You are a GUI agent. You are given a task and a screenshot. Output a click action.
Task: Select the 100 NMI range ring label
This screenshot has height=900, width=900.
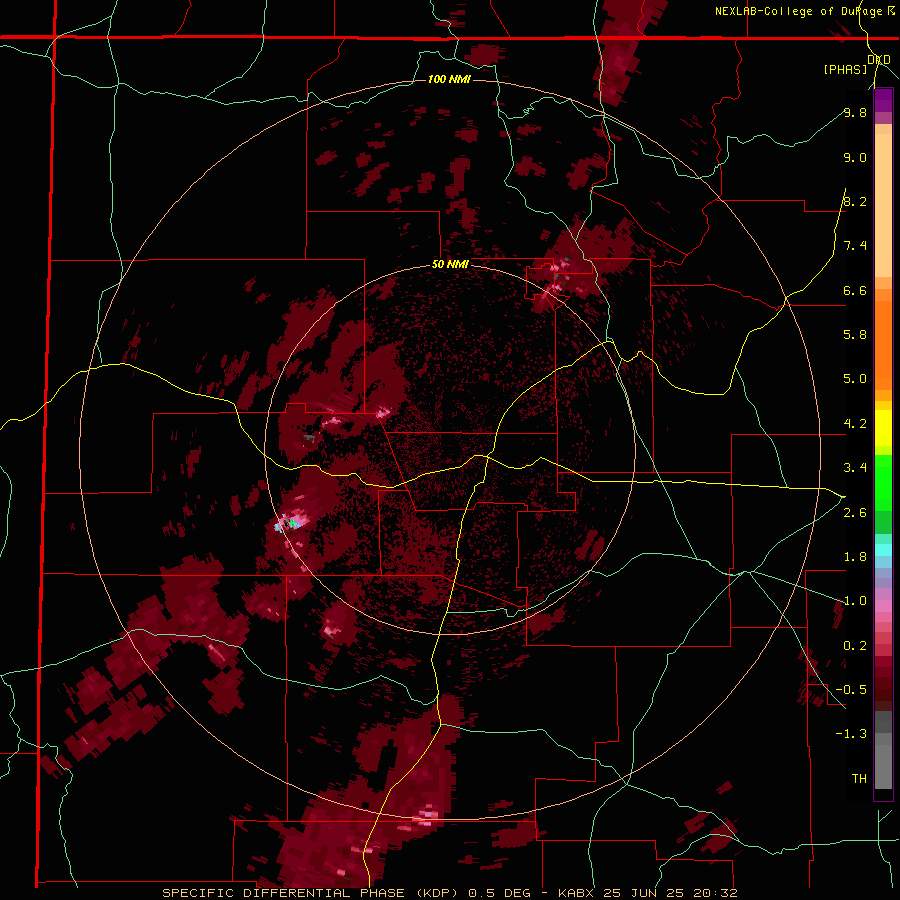click(449, 79)
